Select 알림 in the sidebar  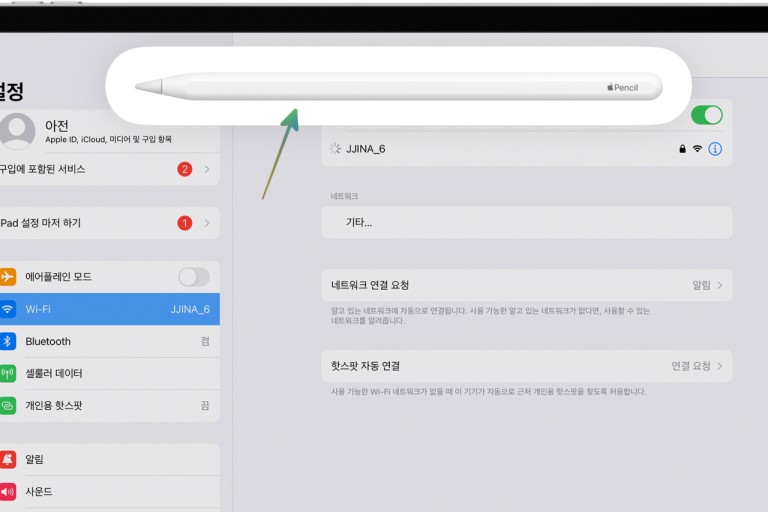coord(110,459)
